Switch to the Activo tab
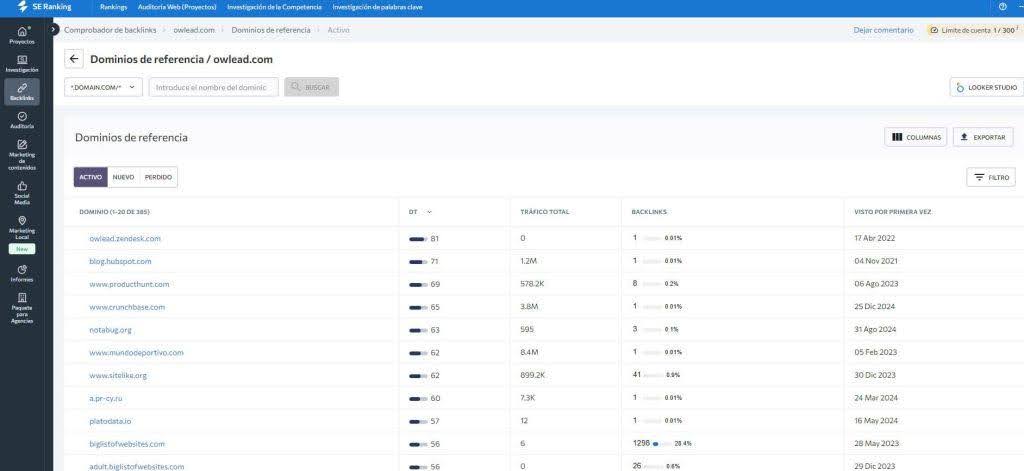Viewport: 1024px width, 471px height. [x=91, y=177]
